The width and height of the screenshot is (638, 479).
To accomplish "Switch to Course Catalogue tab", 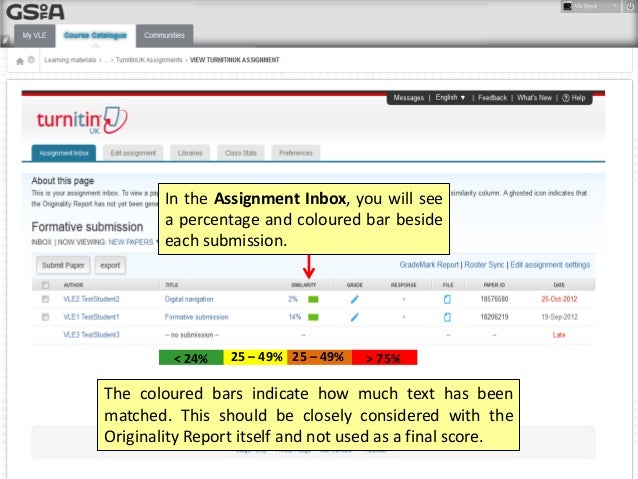I will (x=95, y=35).
